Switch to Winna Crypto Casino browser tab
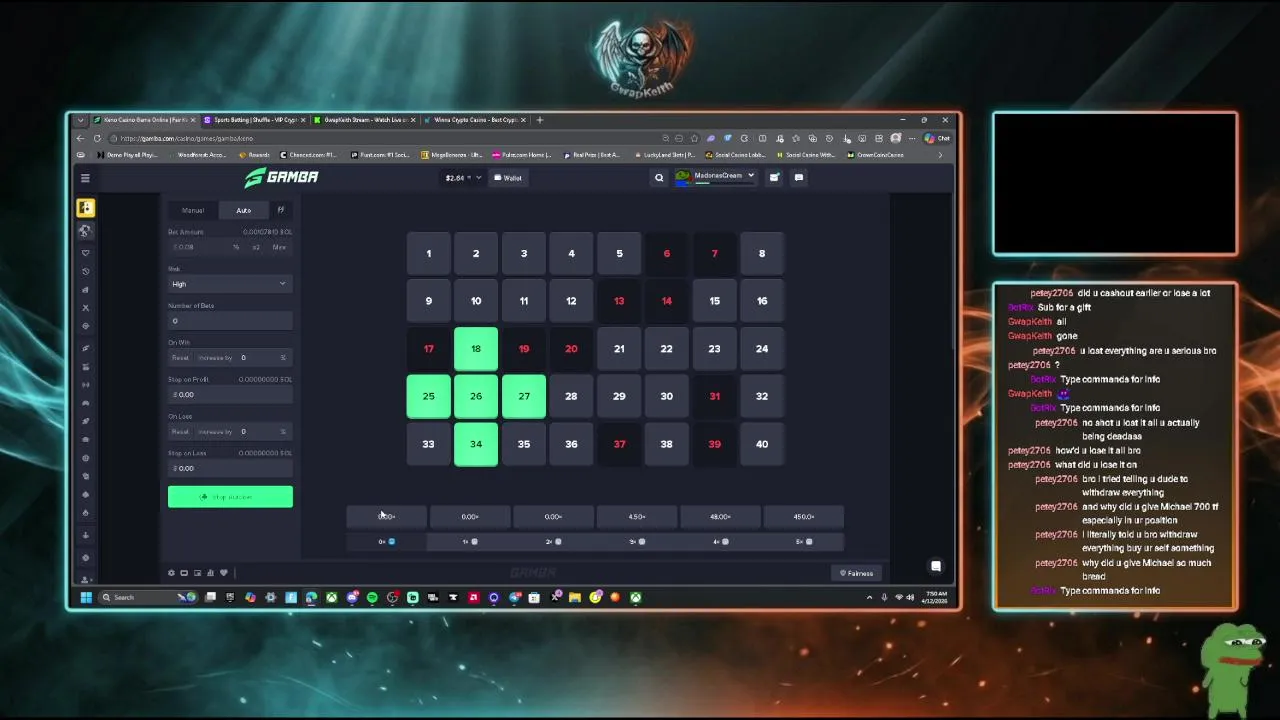The width and height of the screenshot is (1280, 720). (474, 120)
